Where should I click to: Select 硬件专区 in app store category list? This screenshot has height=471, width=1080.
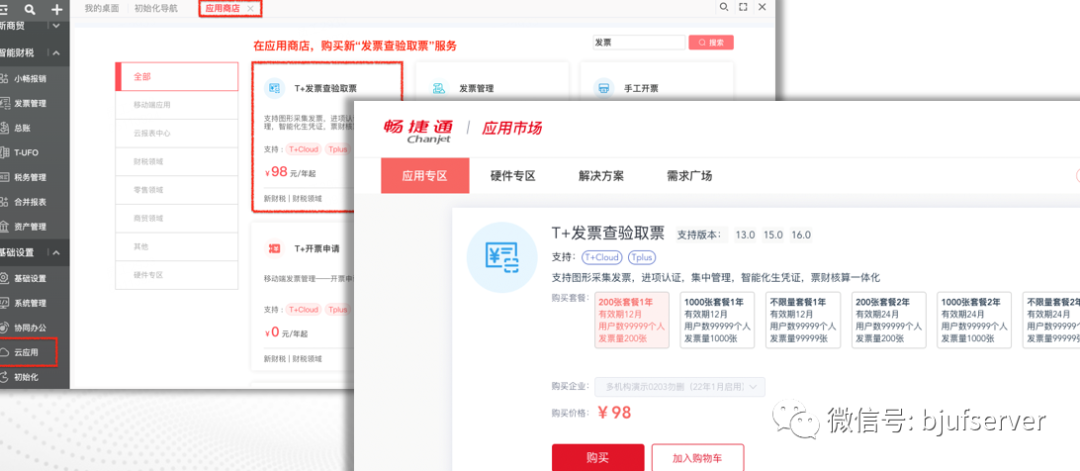pos(176,275)
